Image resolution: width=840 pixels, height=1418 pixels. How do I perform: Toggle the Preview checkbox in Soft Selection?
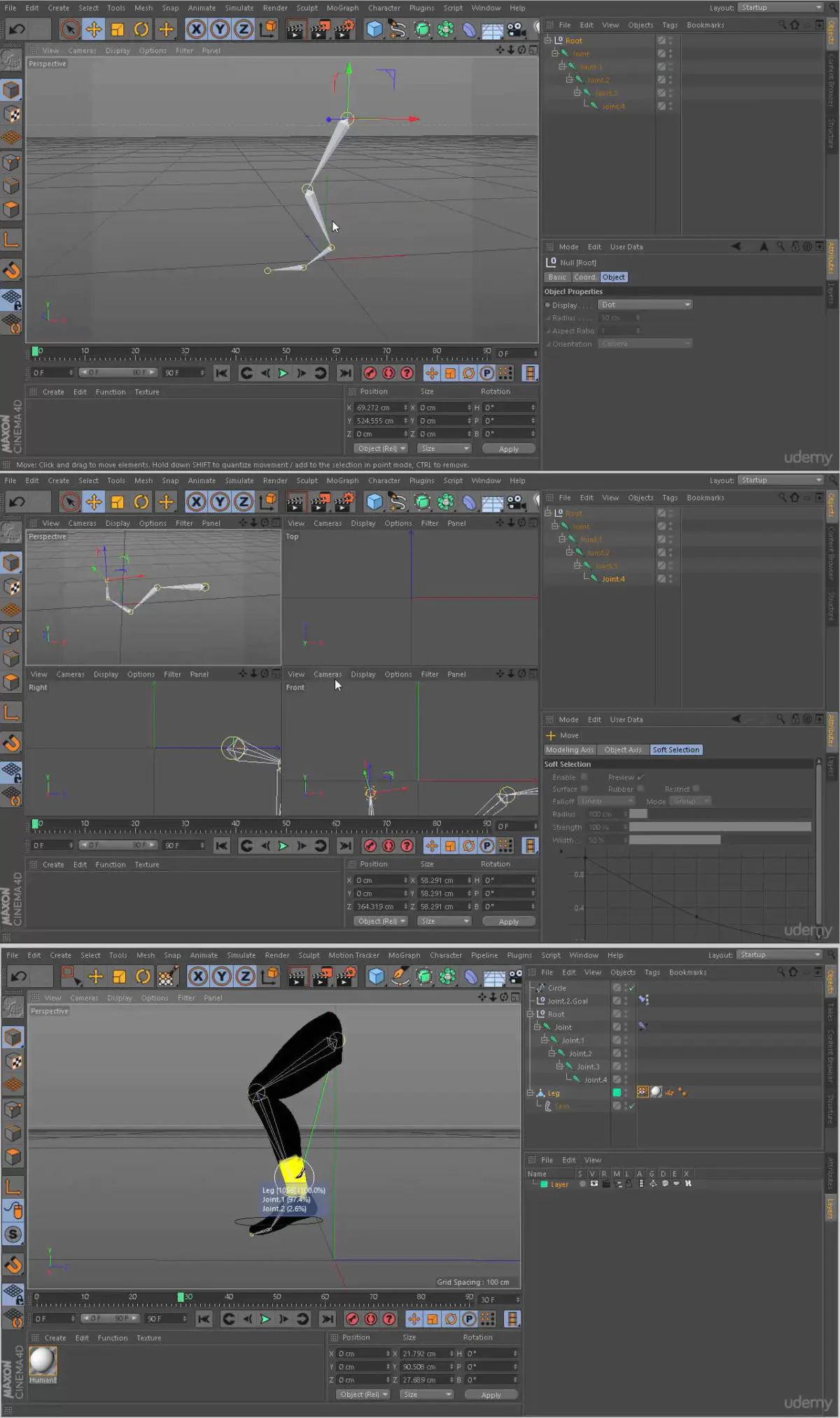click(x=640, y=777)
